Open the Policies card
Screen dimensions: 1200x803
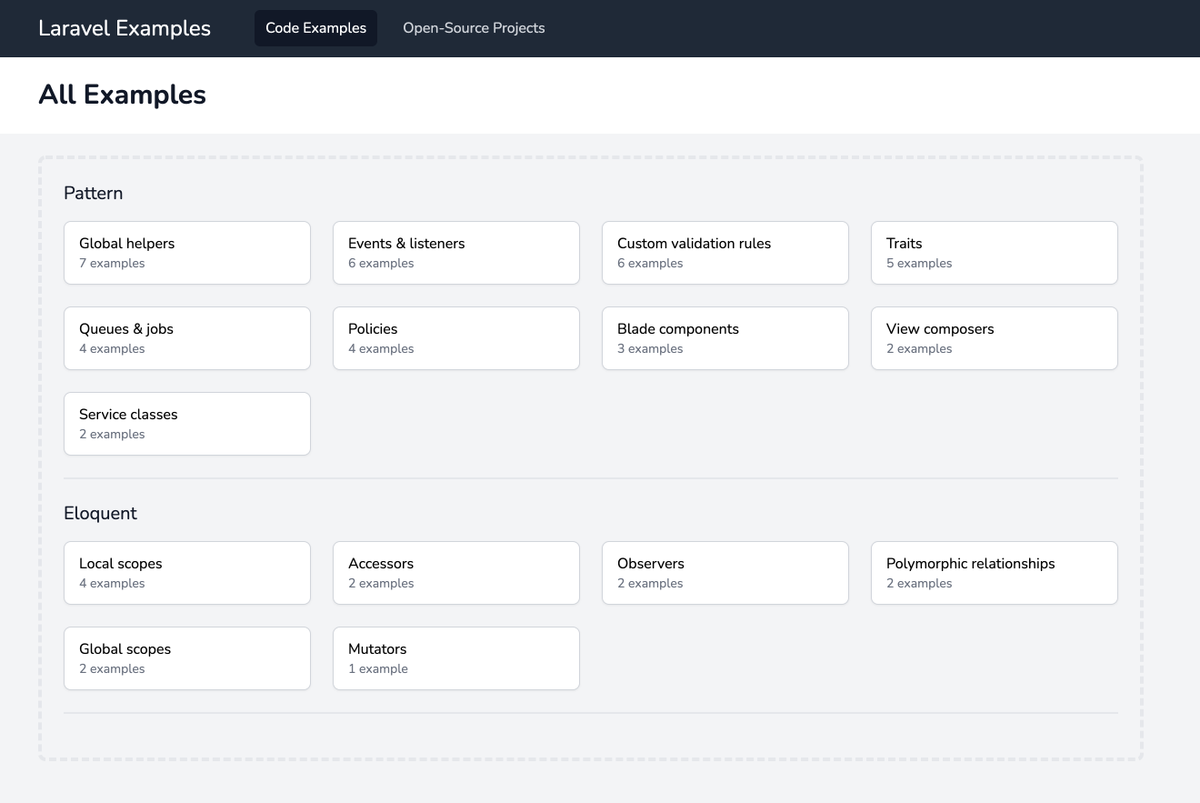(456, 338)
